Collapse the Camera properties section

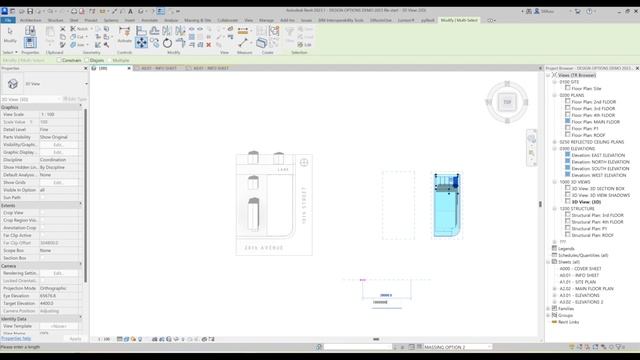pyautogui.click(x=80, y=265)
